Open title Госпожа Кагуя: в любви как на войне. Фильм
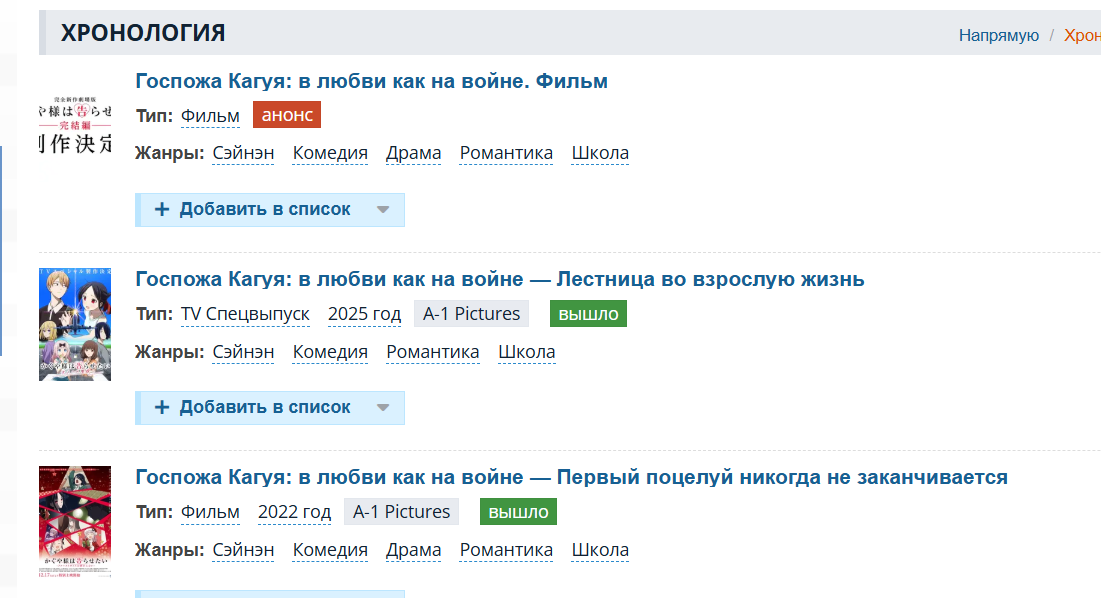This screenshot has height=598, width=1101. (371, 81)
